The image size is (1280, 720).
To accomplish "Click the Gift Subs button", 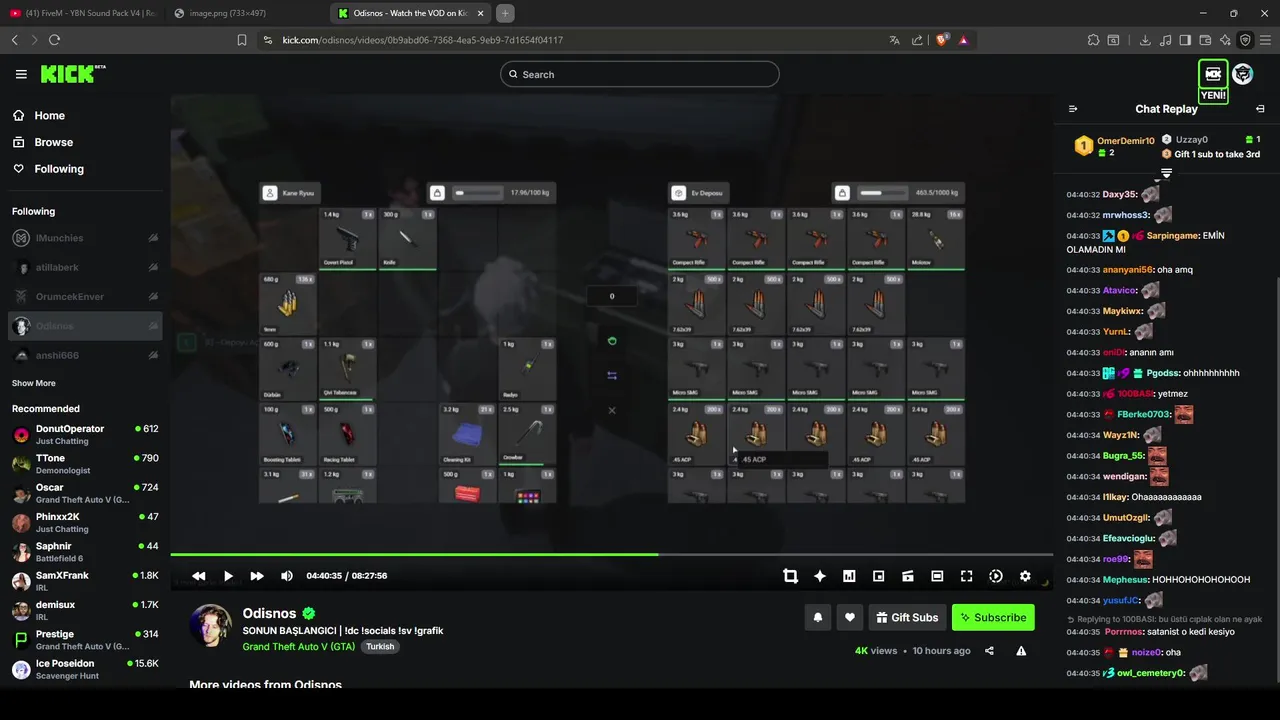I will [x=907, y=618].
